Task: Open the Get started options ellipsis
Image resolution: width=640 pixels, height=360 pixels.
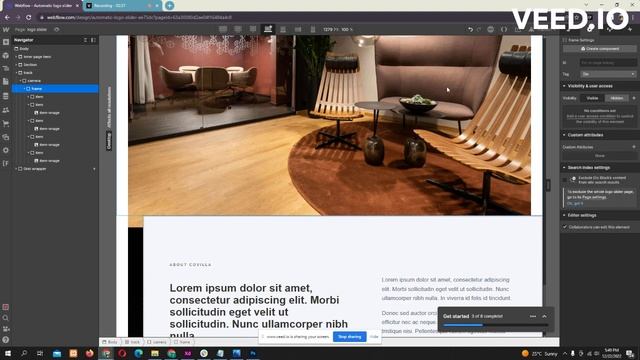Action: 533,316
